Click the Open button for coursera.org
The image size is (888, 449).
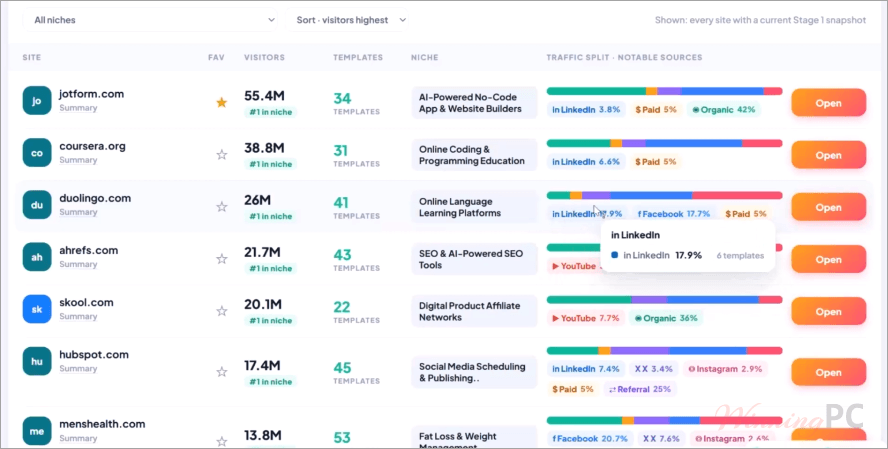tap(829, 155)
